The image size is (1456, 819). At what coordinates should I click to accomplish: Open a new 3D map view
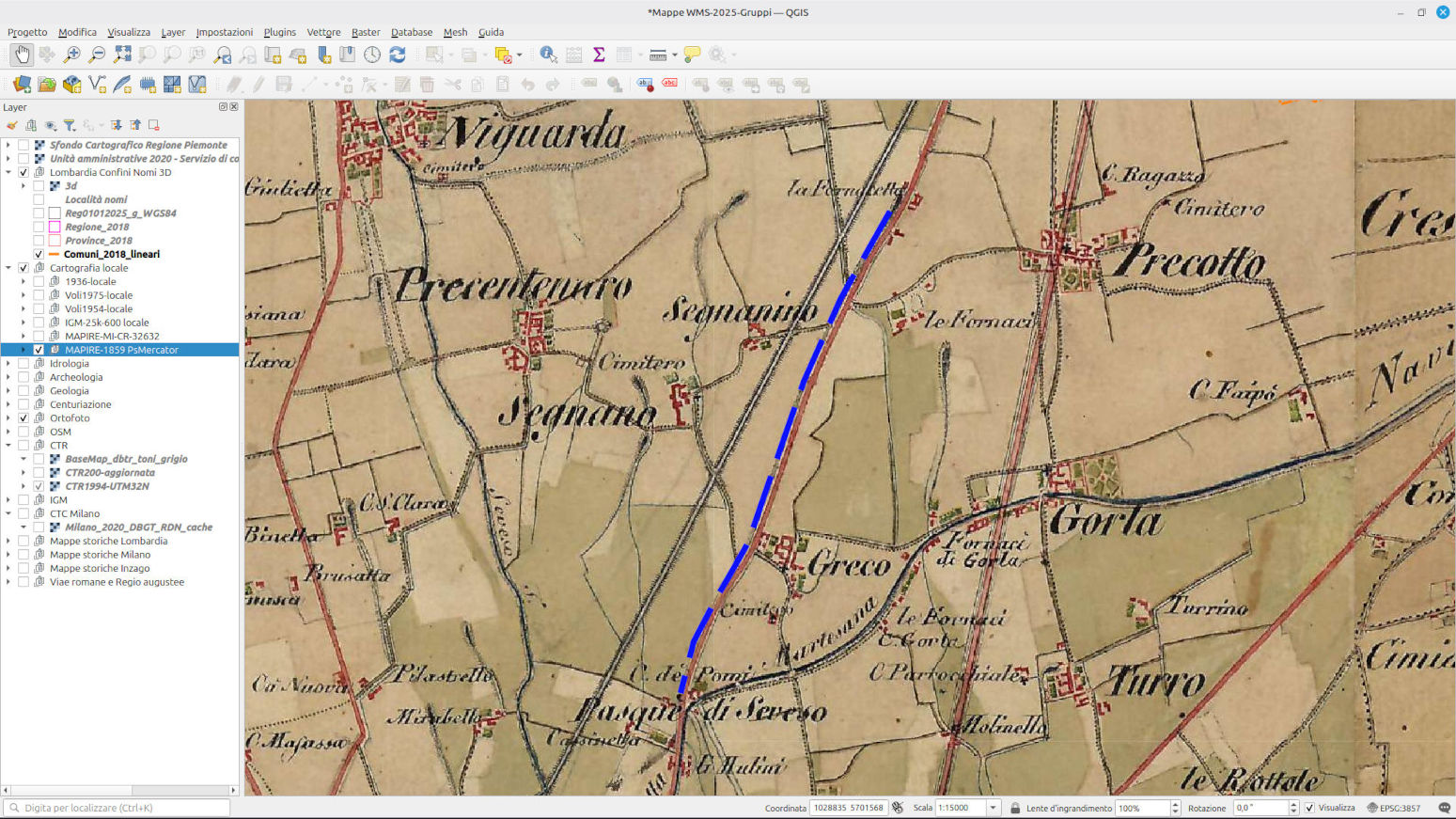(298, 55)
